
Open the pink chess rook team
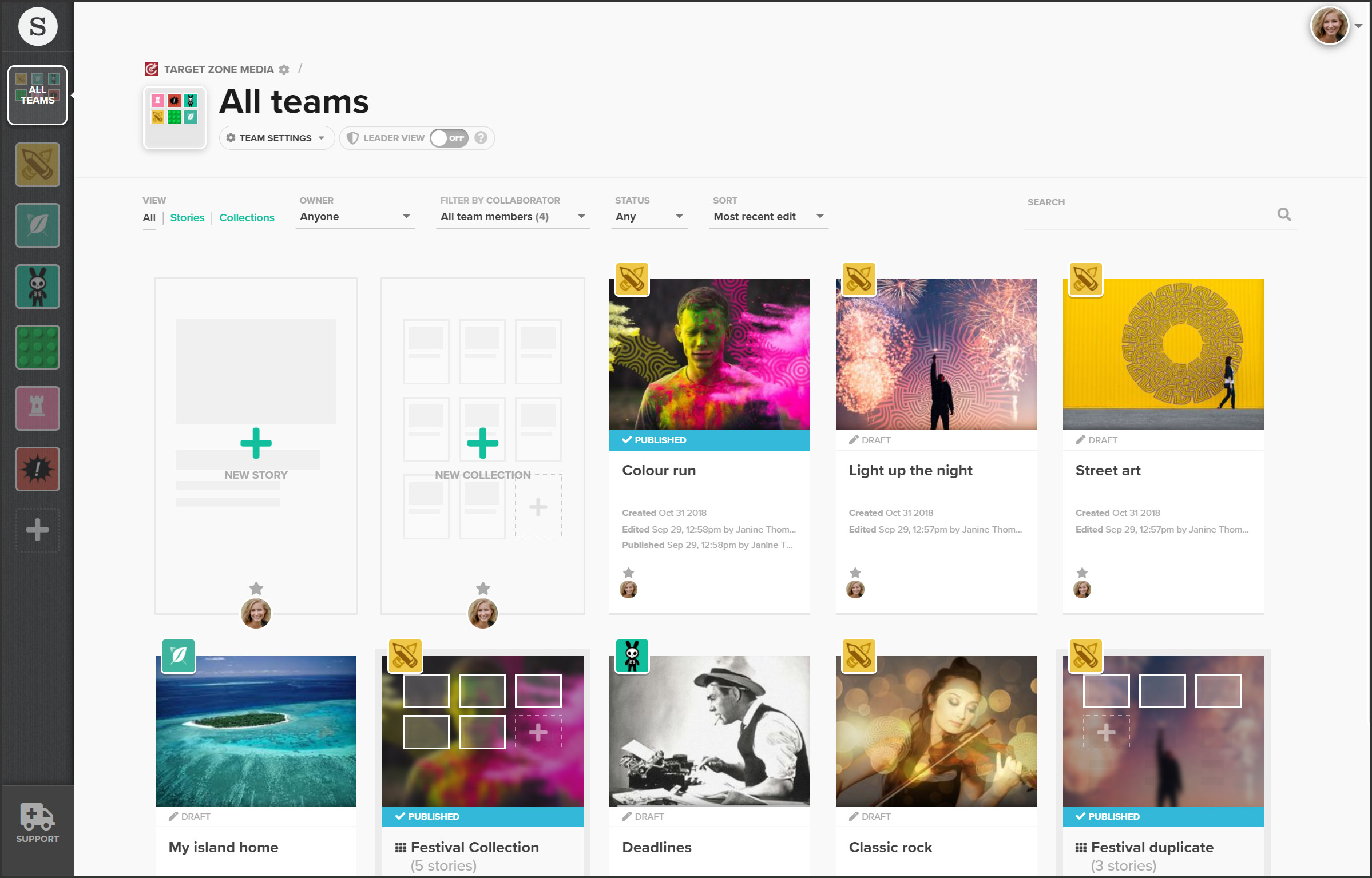tap(38, 408)
